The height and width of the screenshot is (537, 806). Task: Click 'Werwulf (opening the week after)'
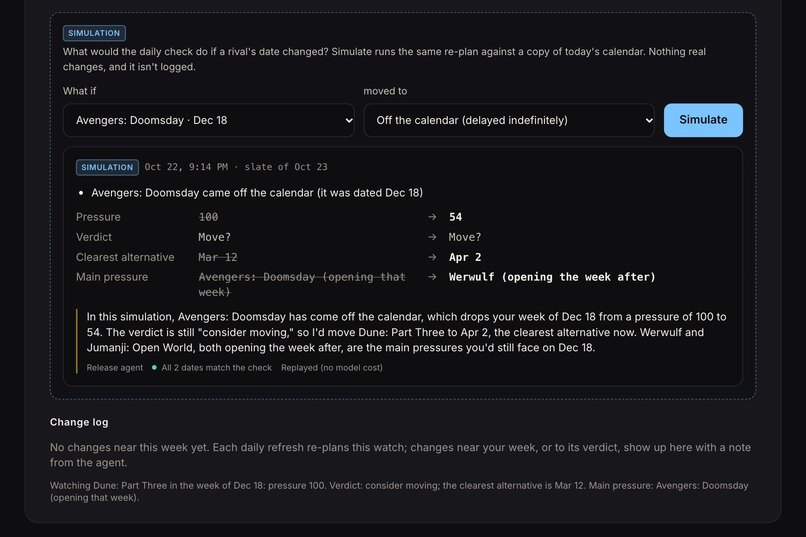(552, 277)
